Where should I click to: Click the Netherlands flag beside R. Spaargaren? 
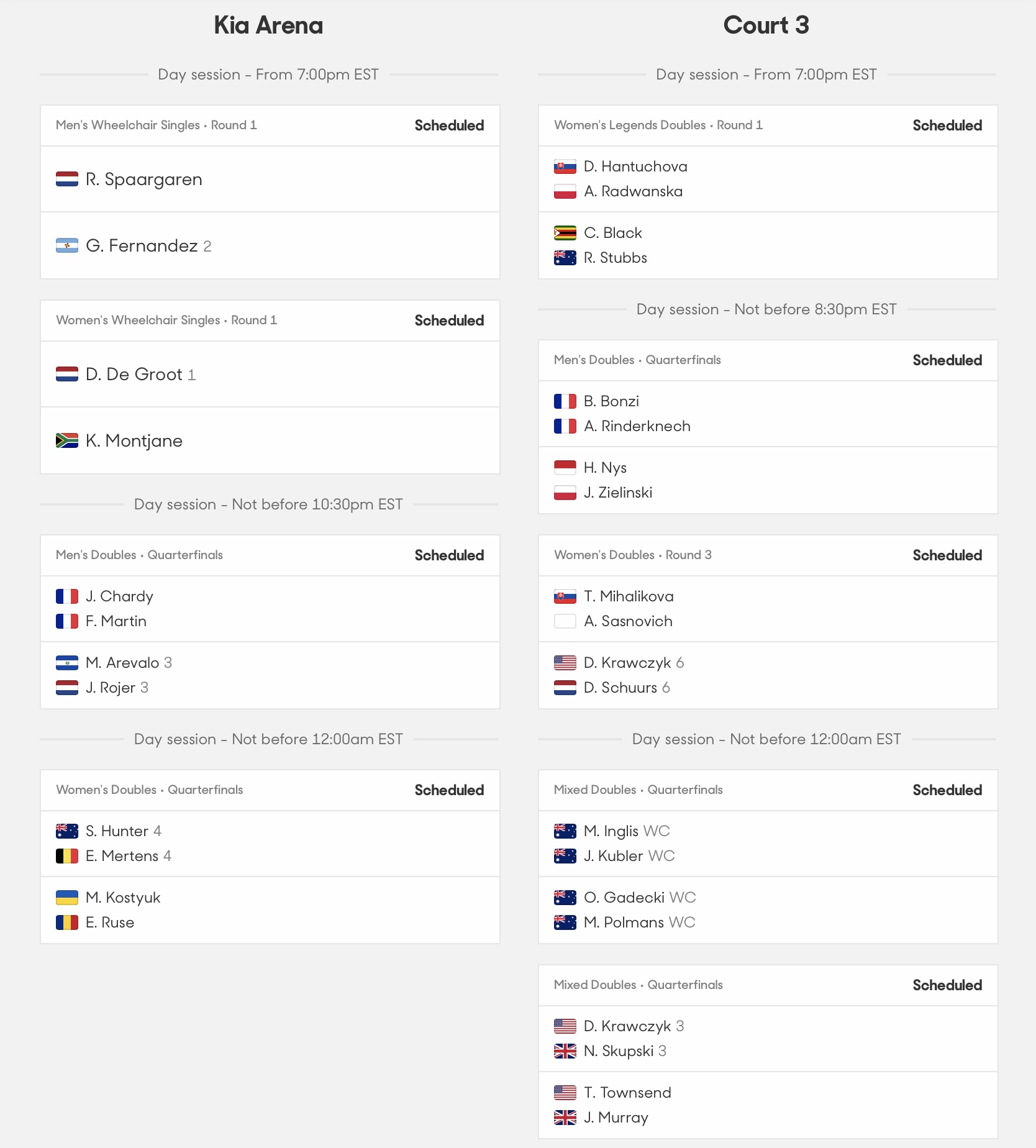pos(67,179)
